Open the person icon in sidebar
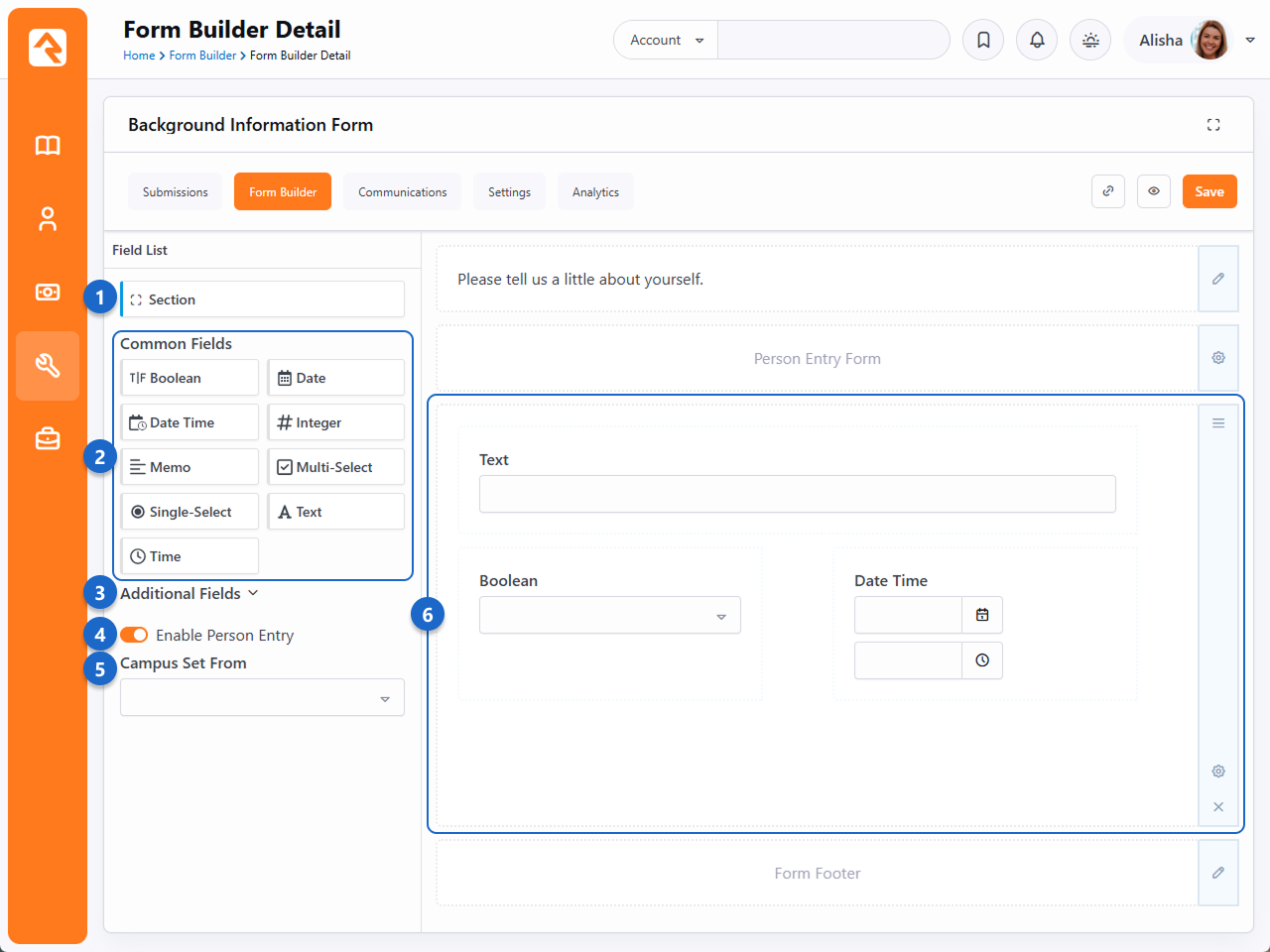The height and width of the screenshot is (952, 1270). (x=48, y=219)
